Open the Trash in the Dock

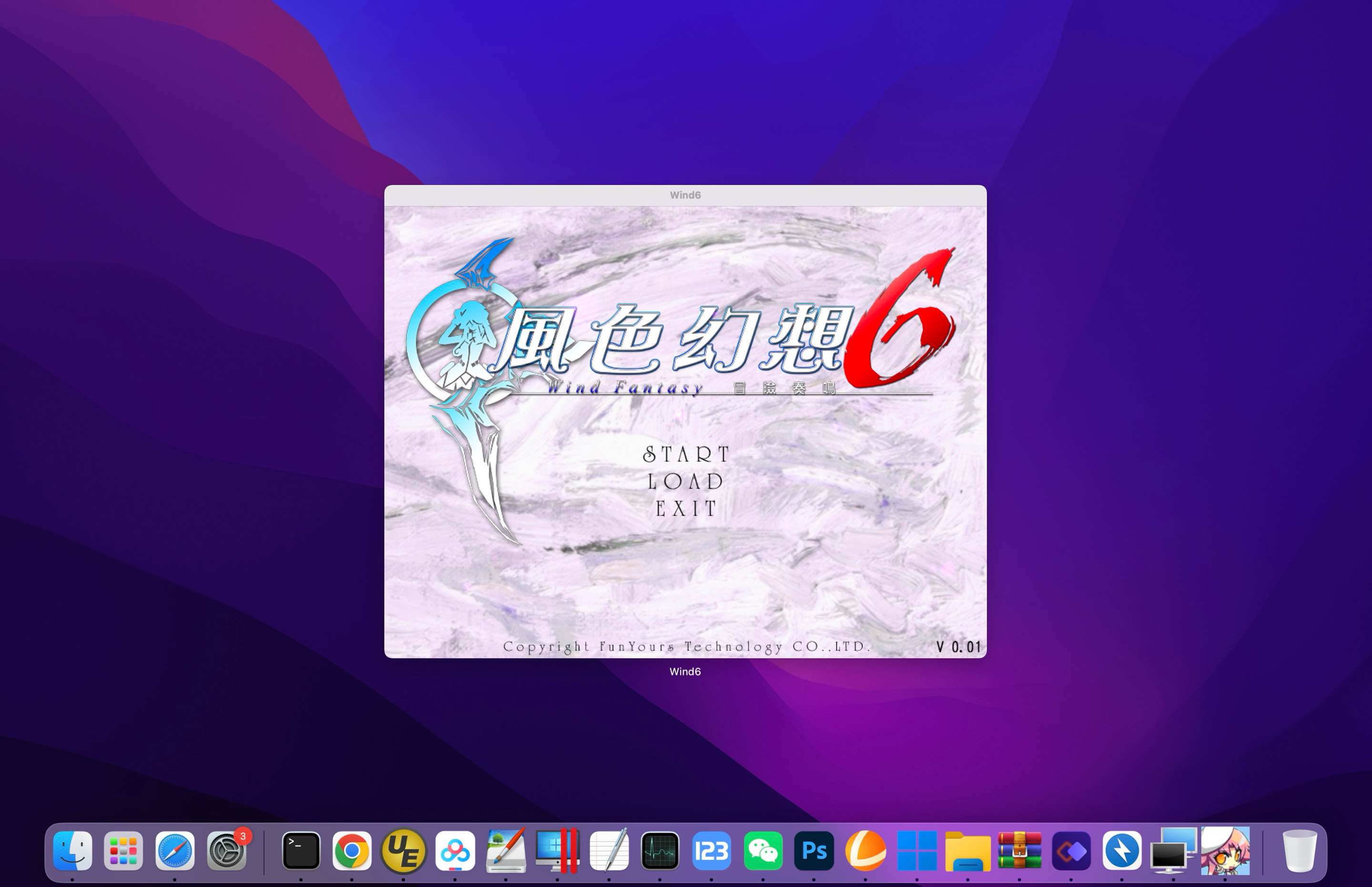[1300, 851]
